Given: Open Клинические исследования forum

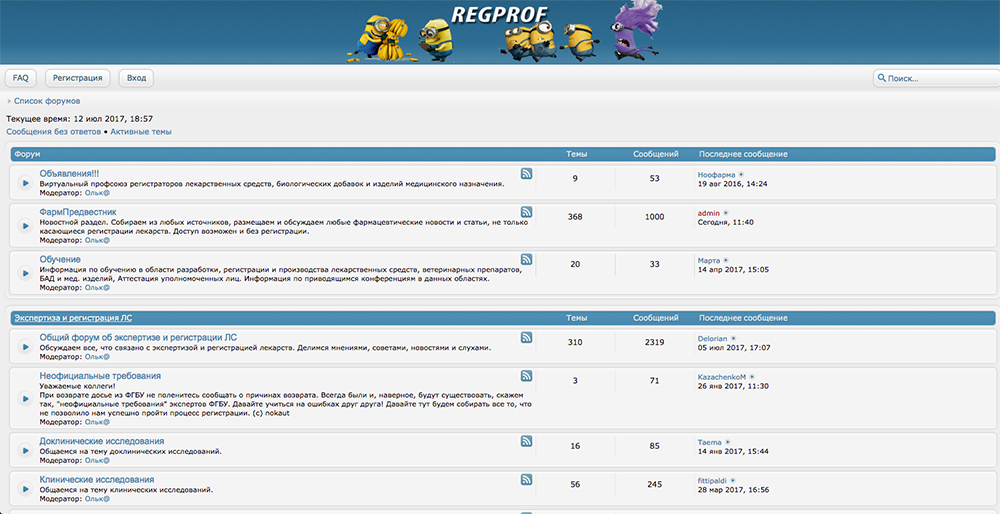Looking at the screenshot, I should tap(96, 479).
